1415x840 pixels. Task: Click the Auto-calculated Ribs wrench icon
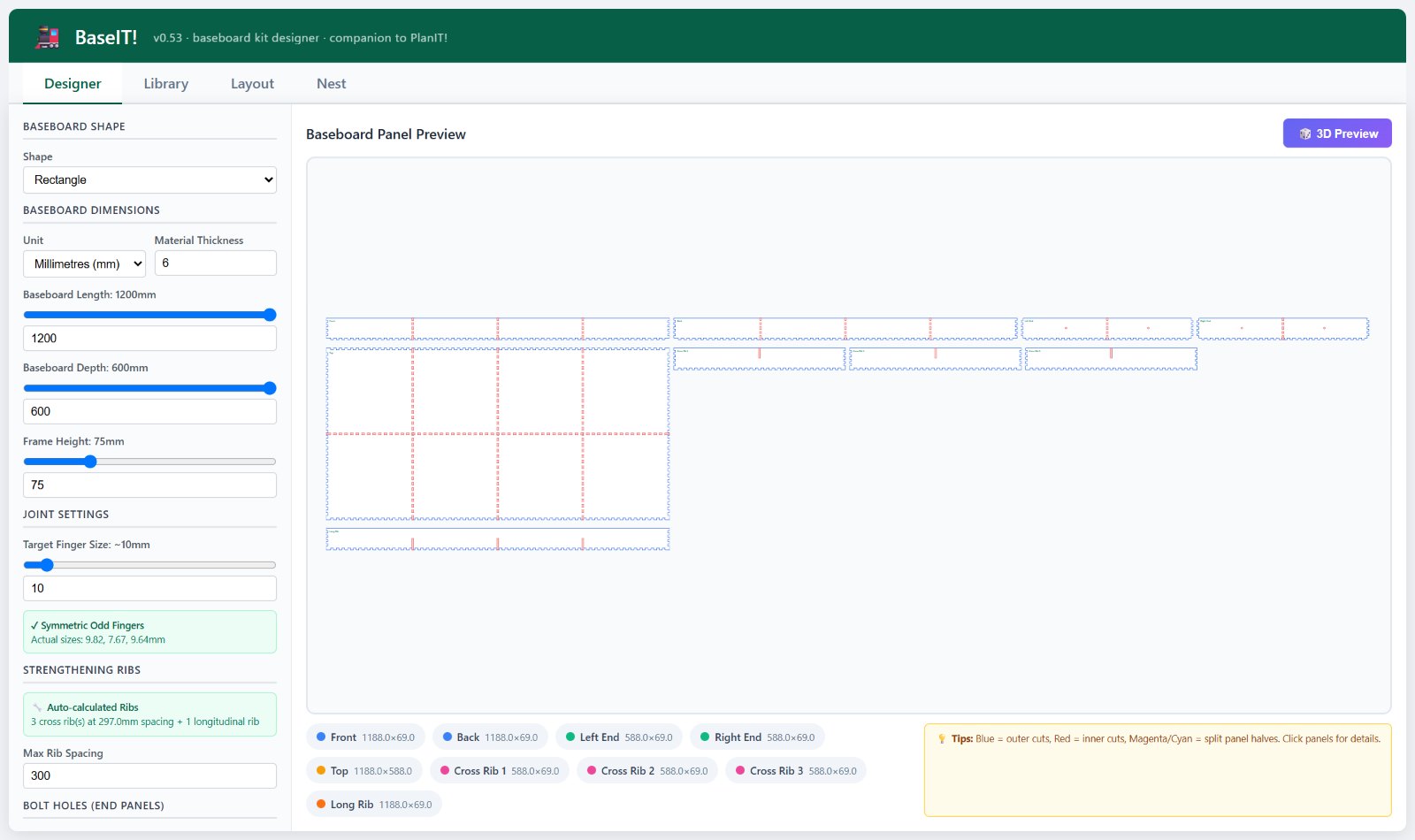point(37,707)
